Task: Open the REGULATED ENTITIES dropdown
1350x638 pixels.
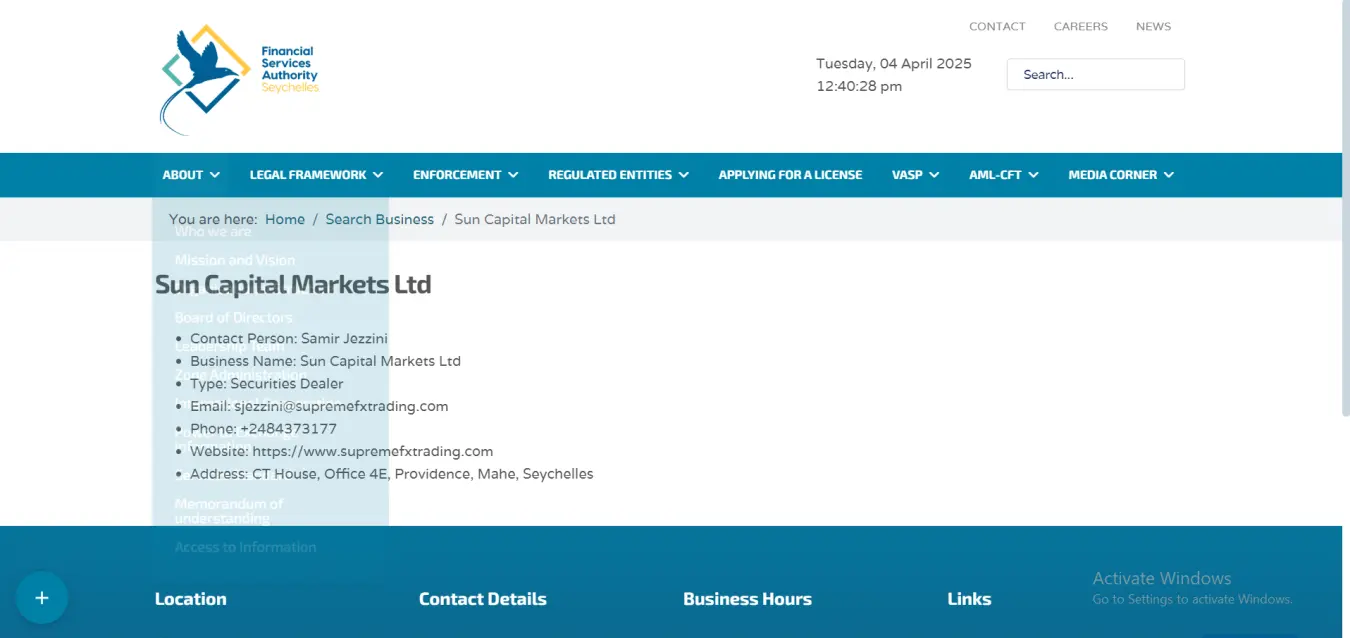Action: (x=618, y=175)
